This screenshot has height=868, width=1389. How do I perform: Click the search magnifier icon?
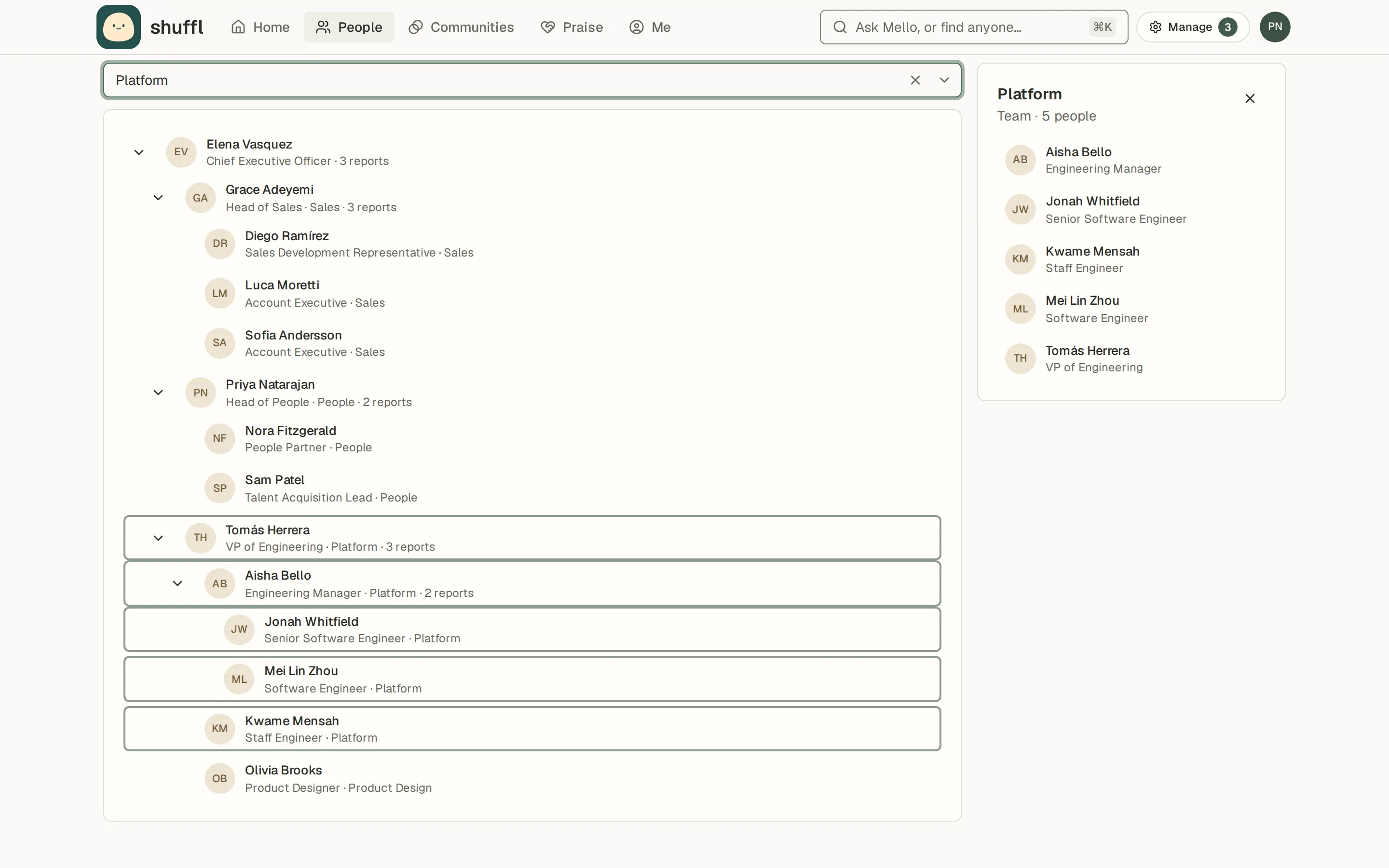pyautogui.click(x=840, y=27)
